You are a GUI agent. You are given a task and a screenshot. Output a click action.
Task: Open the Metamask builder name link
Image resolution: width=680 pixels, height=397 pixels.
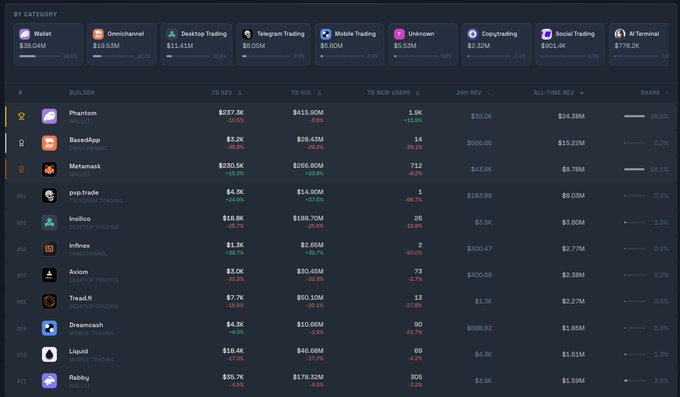pos(85,166)
